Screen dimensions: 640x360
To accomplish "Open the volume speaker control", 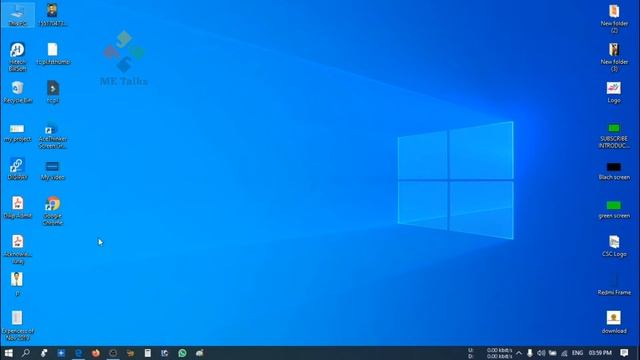I will coord(541,353).
